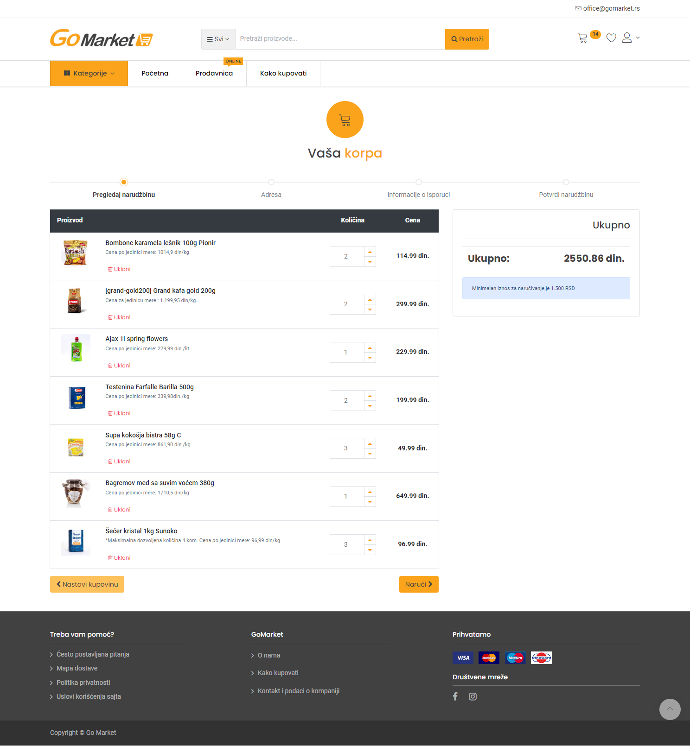
Task: Open the wishlist heart icon
Action: pos(611,38)
